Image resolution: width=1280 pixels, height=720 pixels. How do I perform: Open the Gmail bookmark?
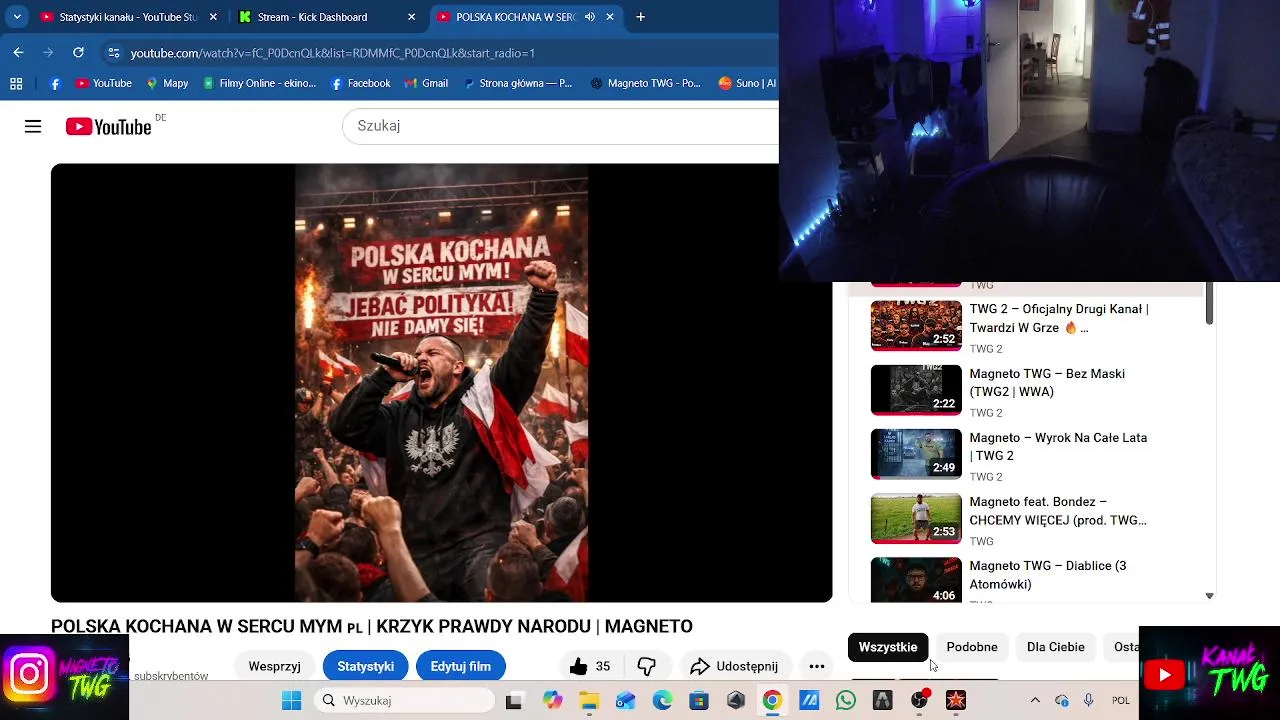[425, 83]
